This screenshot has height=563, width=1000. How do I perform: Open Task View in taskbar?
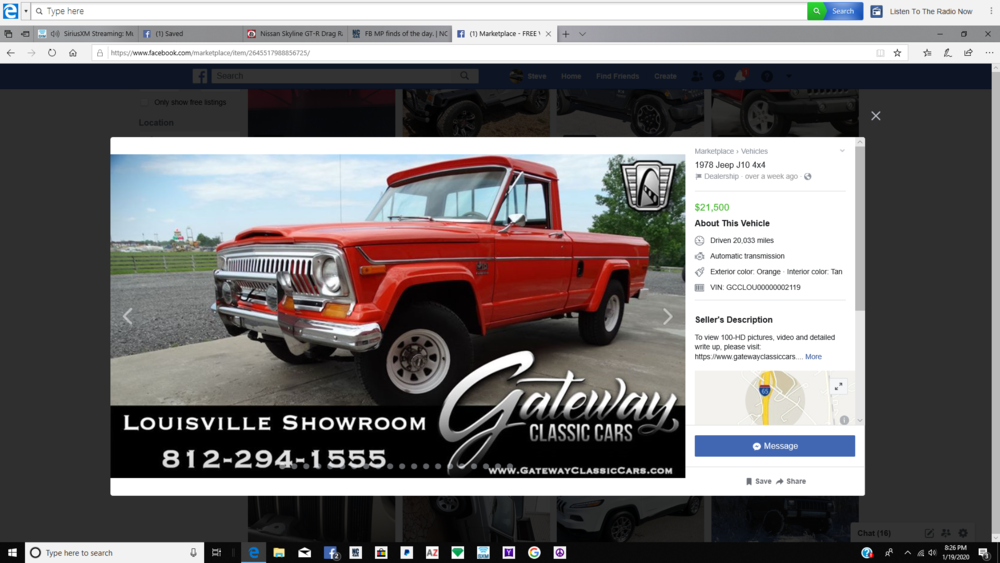click(216, 553)
